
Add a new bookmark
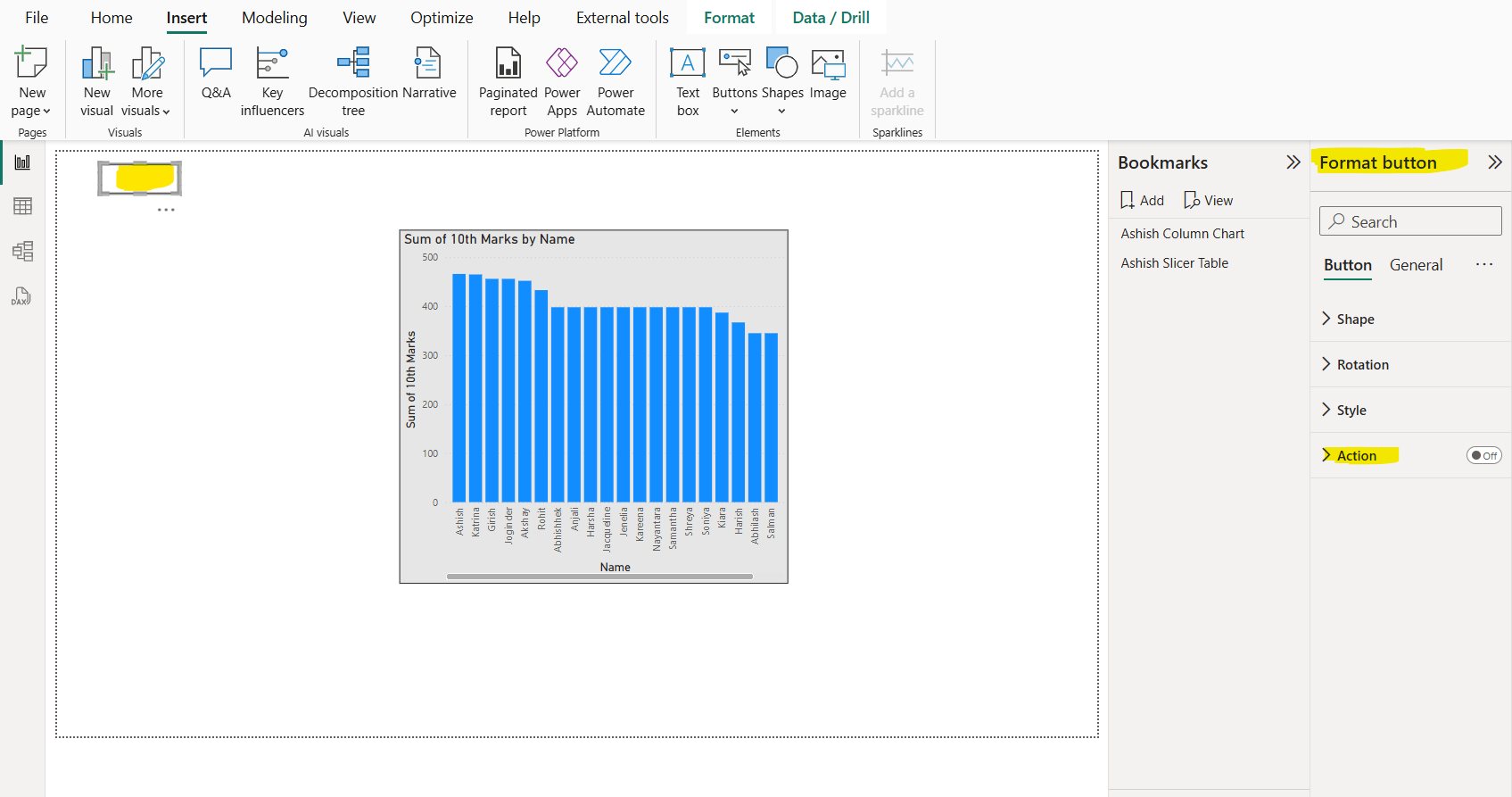1142,201
